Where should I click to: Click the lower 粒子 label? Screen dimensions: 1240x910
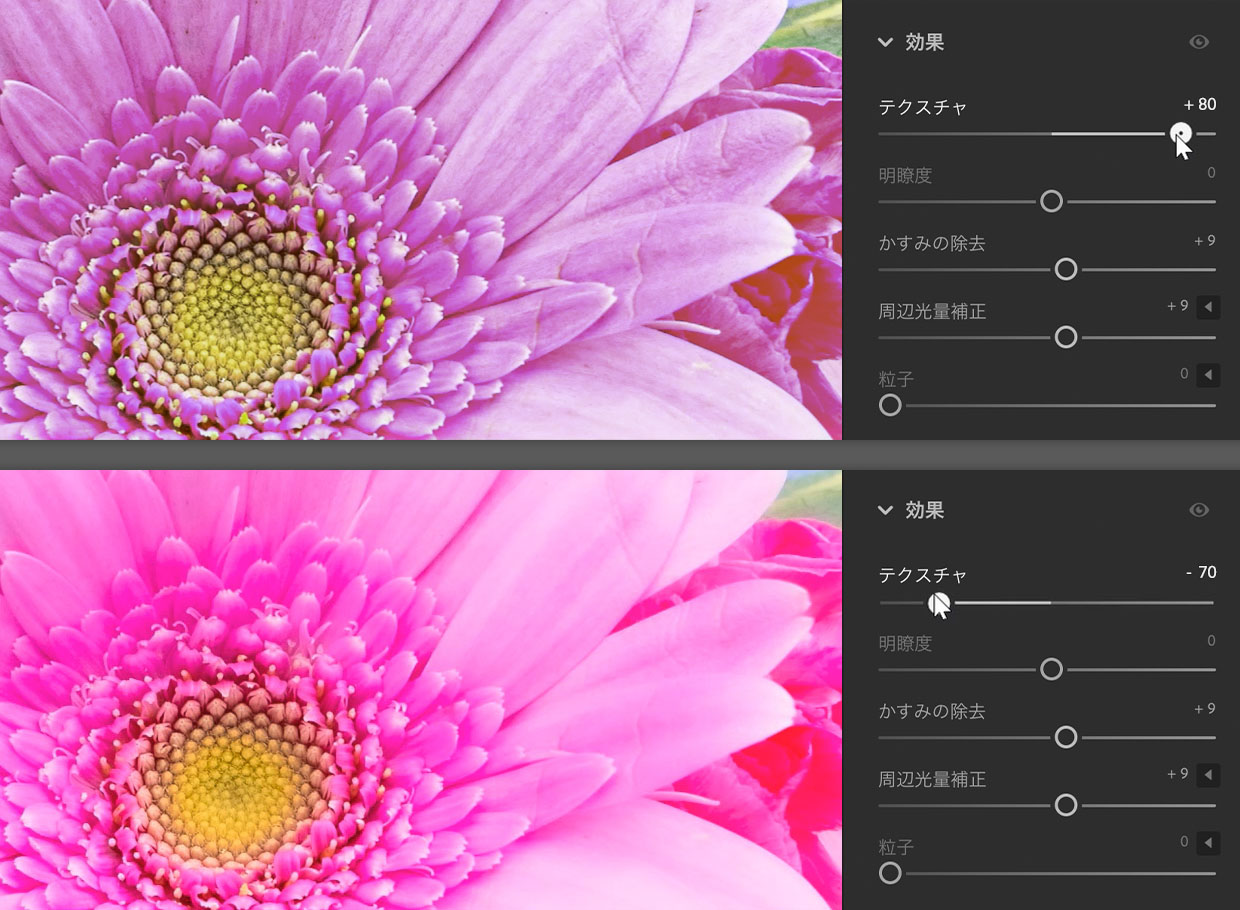(896, 847)
